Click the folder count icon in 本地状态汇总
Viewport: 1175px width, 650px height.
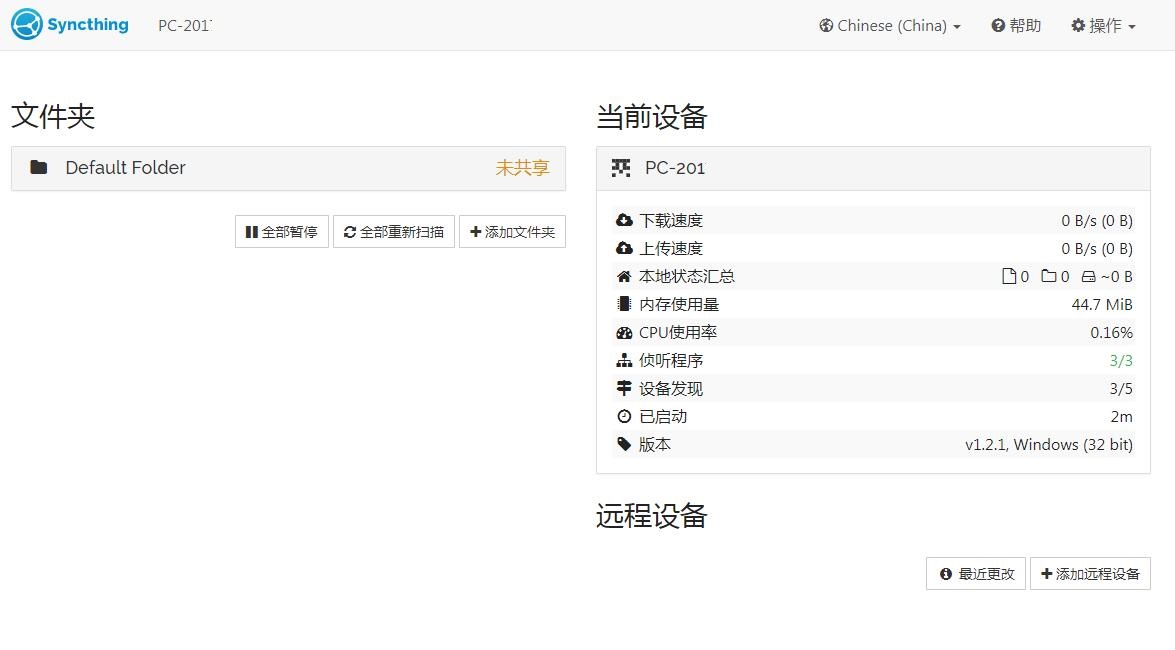(1048, 276)
